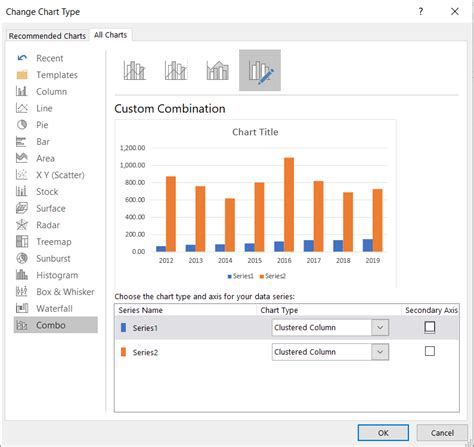Enable Secondary Axis for Series2
474x447 pixels.
(430, 351)
